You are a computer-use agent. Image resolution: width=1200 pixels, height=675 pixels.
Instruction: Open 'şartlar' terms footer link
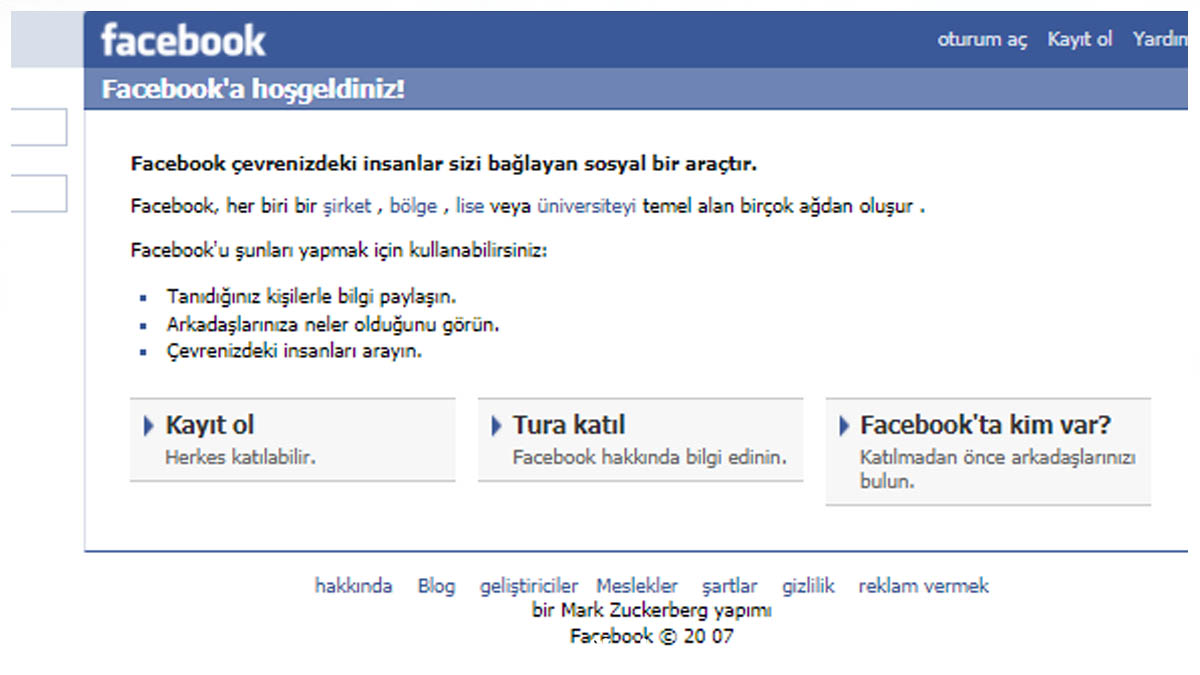(729, 586)
